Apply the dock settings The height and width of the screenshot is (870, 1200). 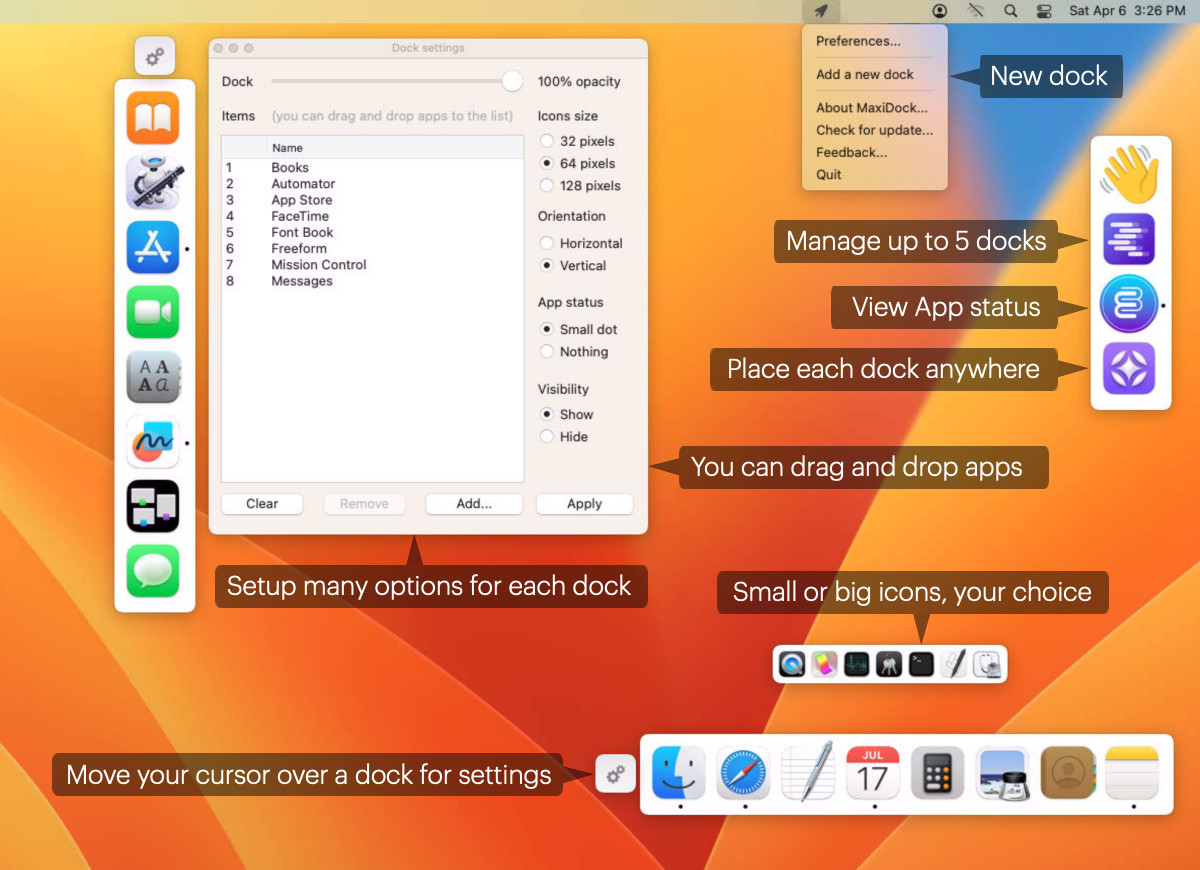(x=585, y=504)
